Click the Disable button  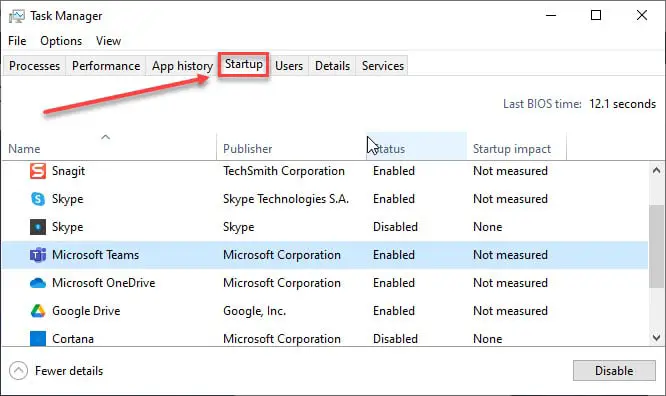click(614, 371)
